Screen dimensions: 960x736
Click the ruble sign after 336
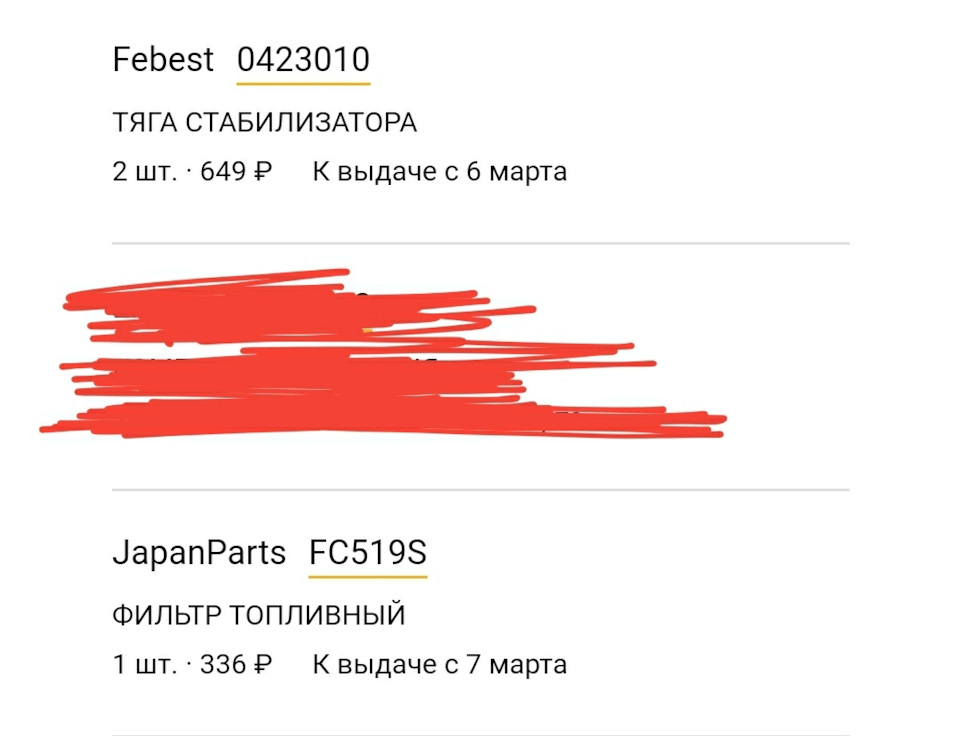(262, 665)
